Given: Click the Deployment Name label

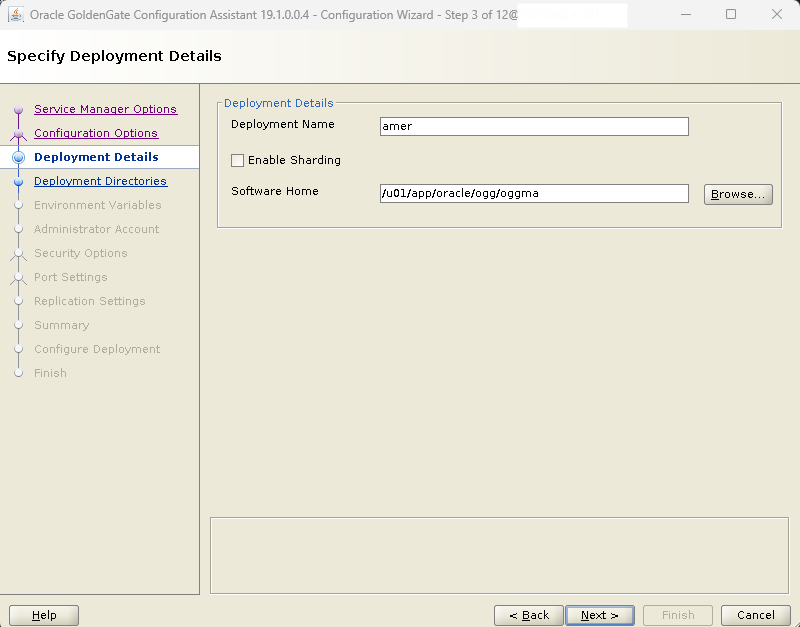Looking at the screenshot, I should [x=283, y=124].
